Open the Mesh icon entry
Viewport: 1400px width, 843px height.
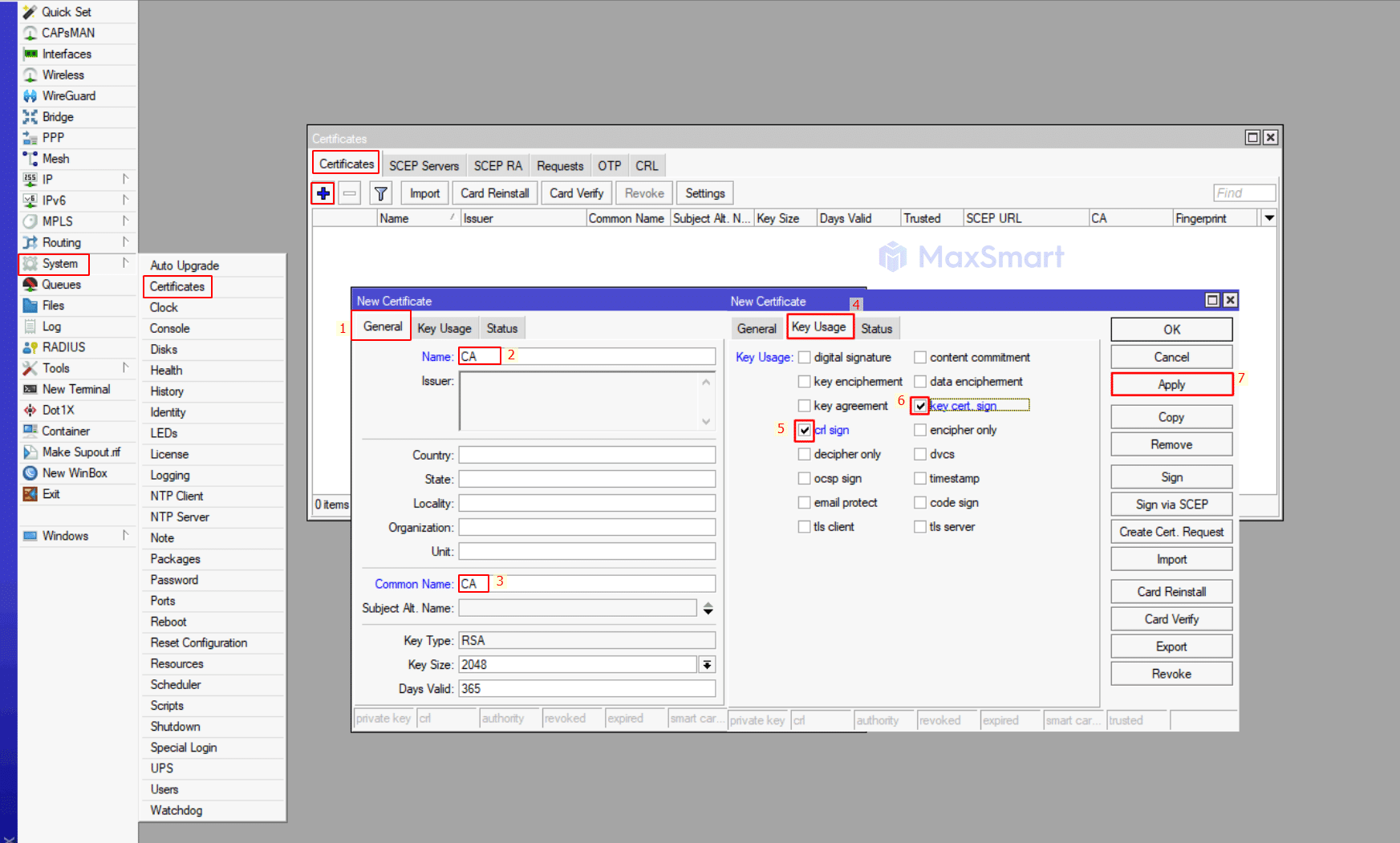[30, 159]
